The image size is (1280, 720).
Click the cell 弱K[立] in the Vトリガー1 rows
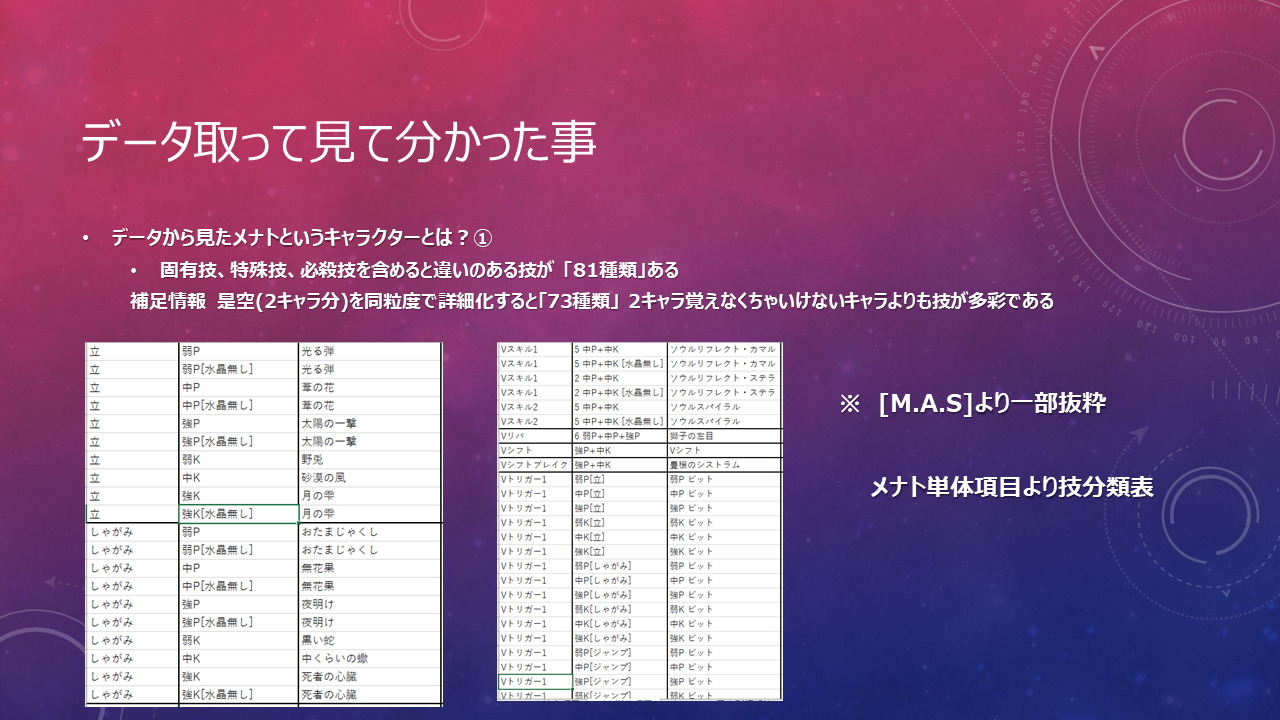click(619, 522)
